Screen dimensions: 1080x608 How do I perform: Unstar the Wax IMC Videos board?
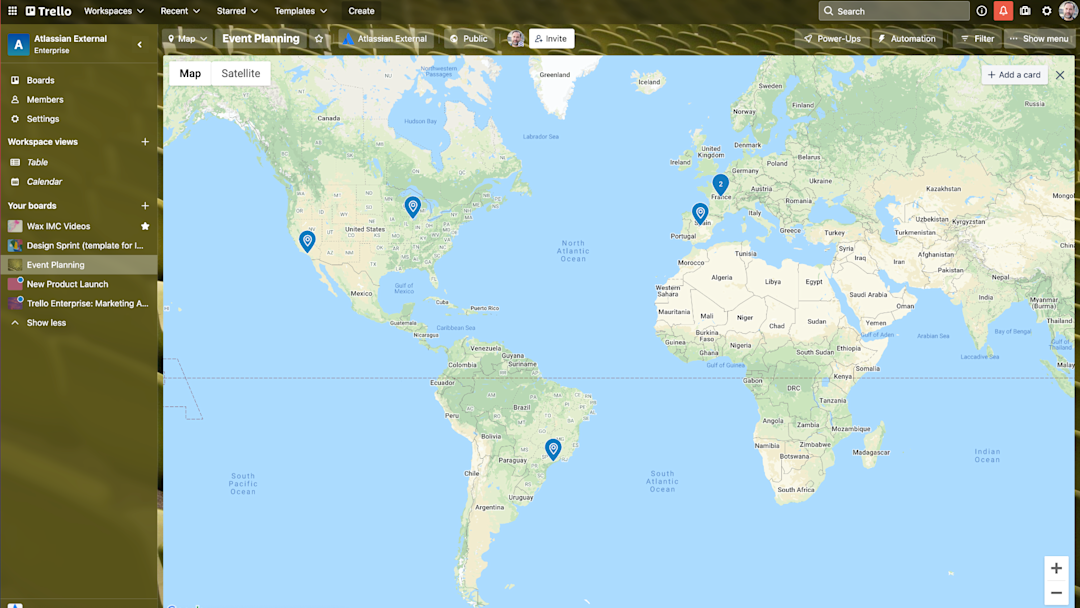[x=146, y=226]
